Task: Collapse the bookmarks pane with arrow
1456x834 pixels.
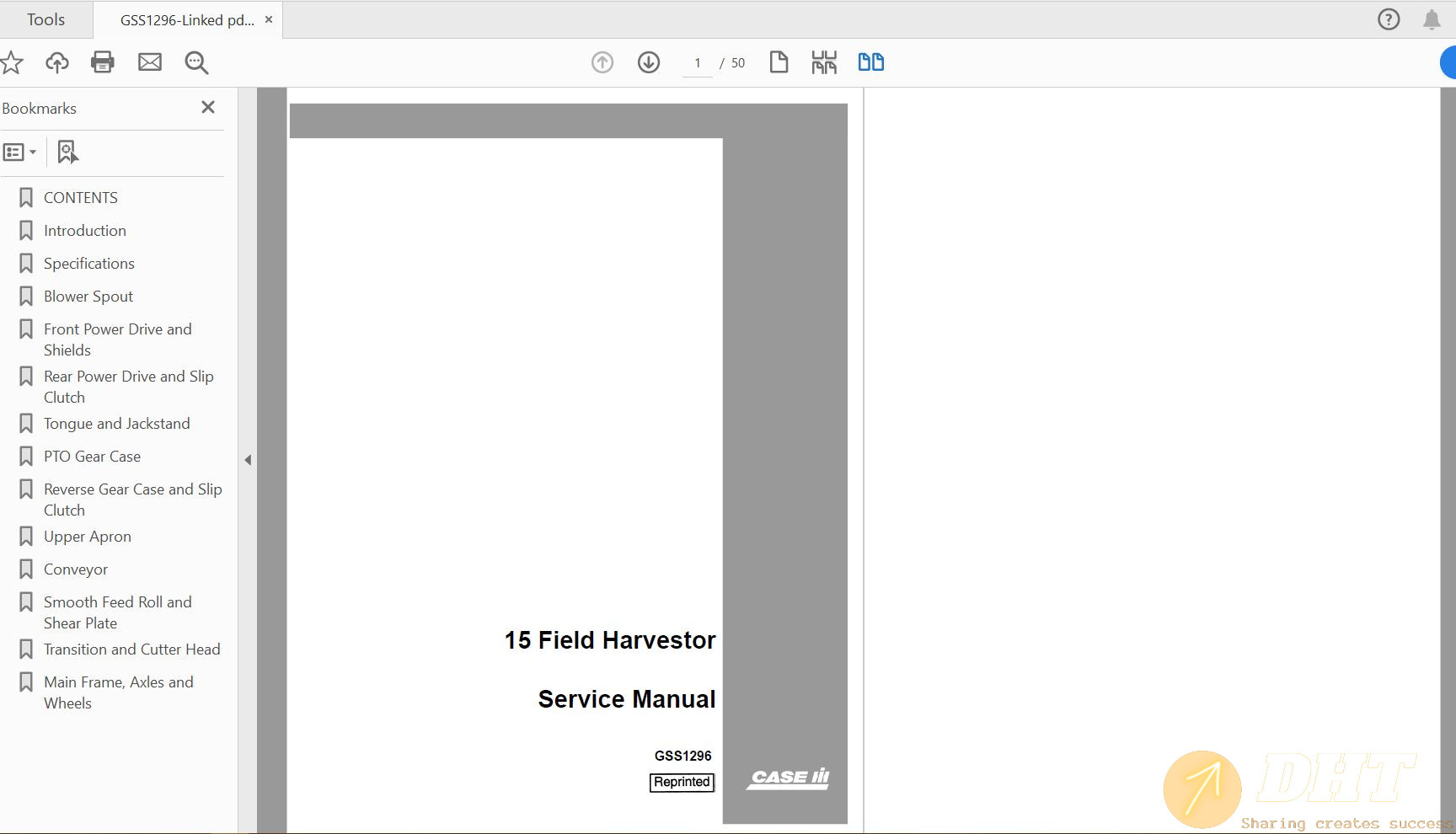Action: coord(248,460)
